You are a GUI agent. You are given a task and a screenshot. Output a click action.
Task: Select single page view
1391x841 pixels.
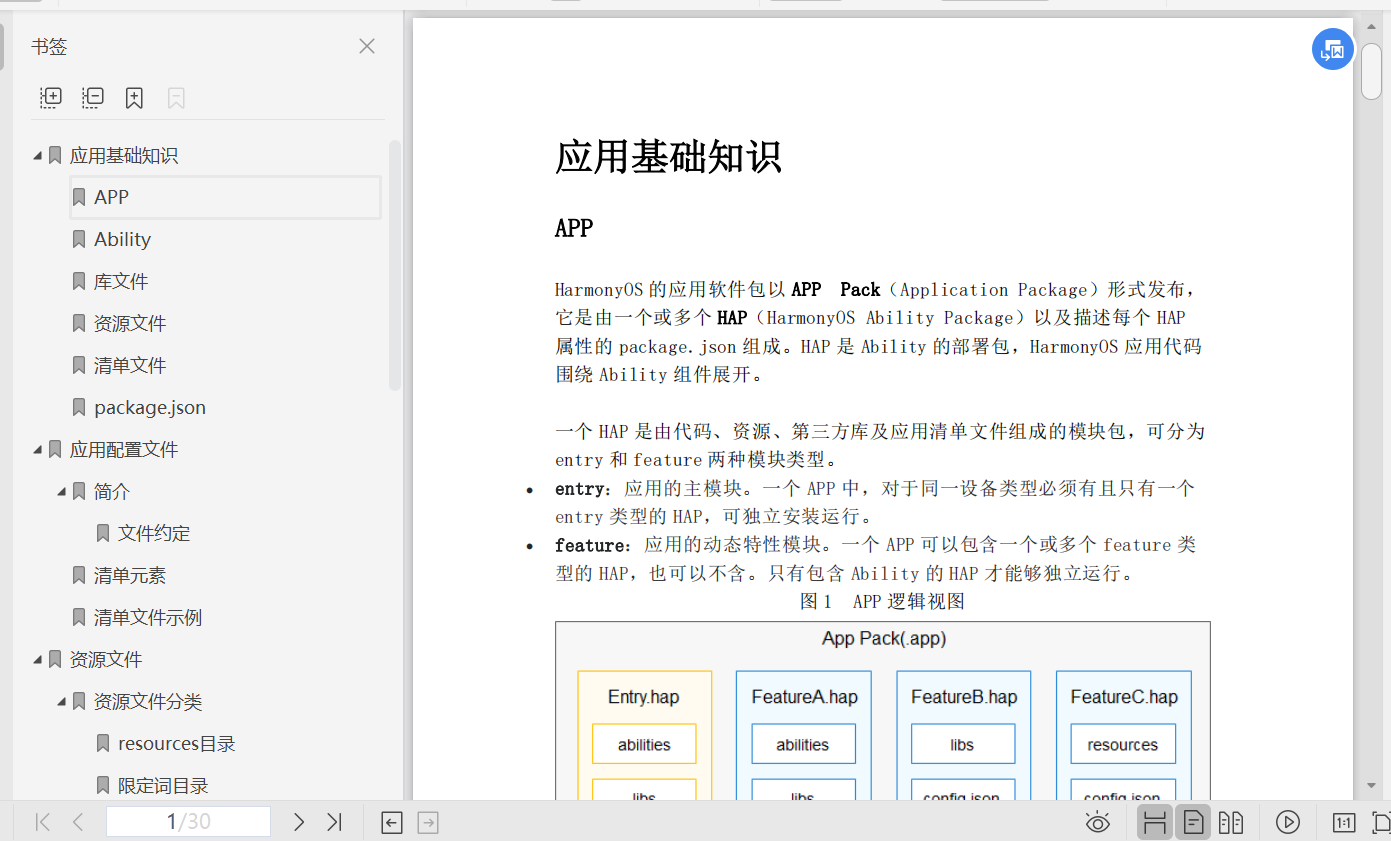click(x=1193, y=823)
